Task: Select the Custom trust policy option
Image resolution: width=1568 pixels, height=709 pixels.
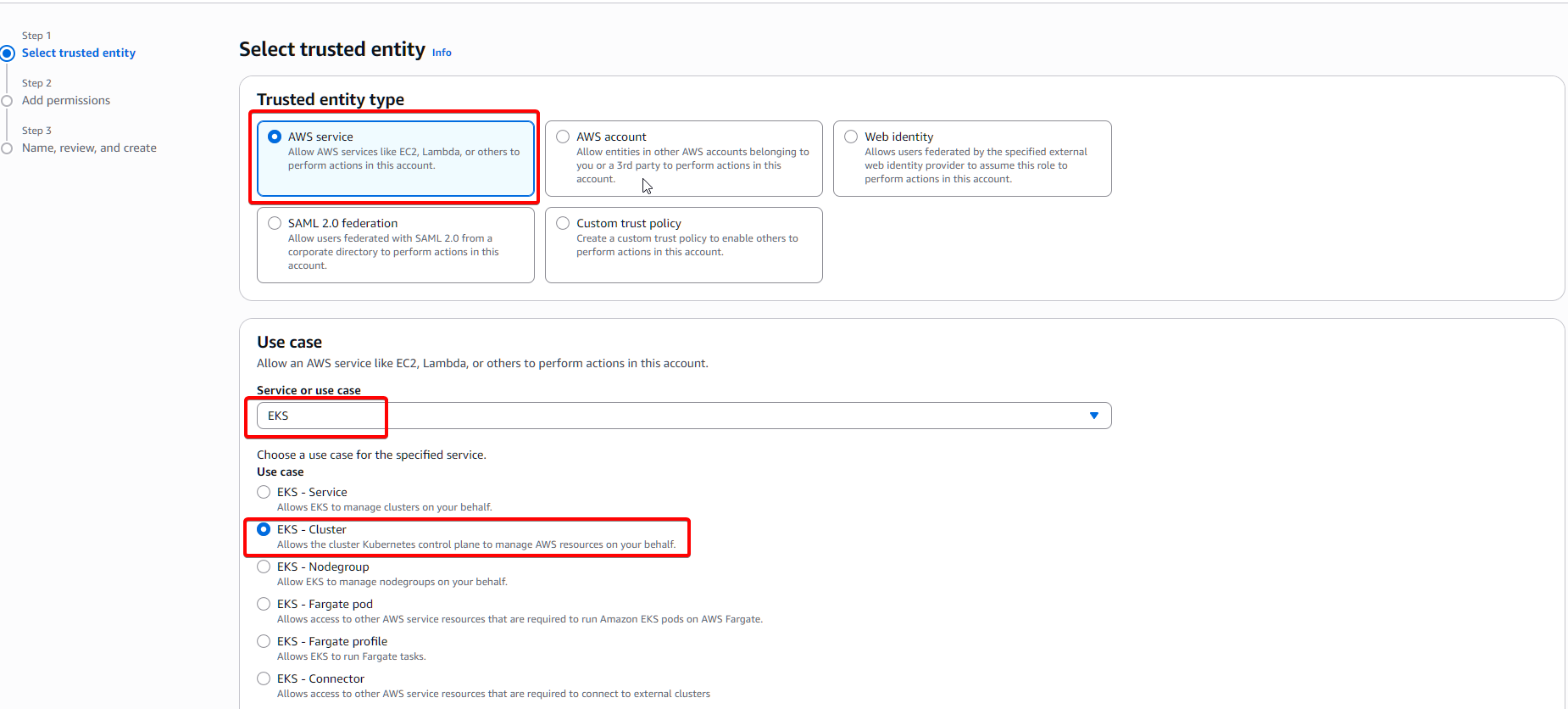Action: 563,223
